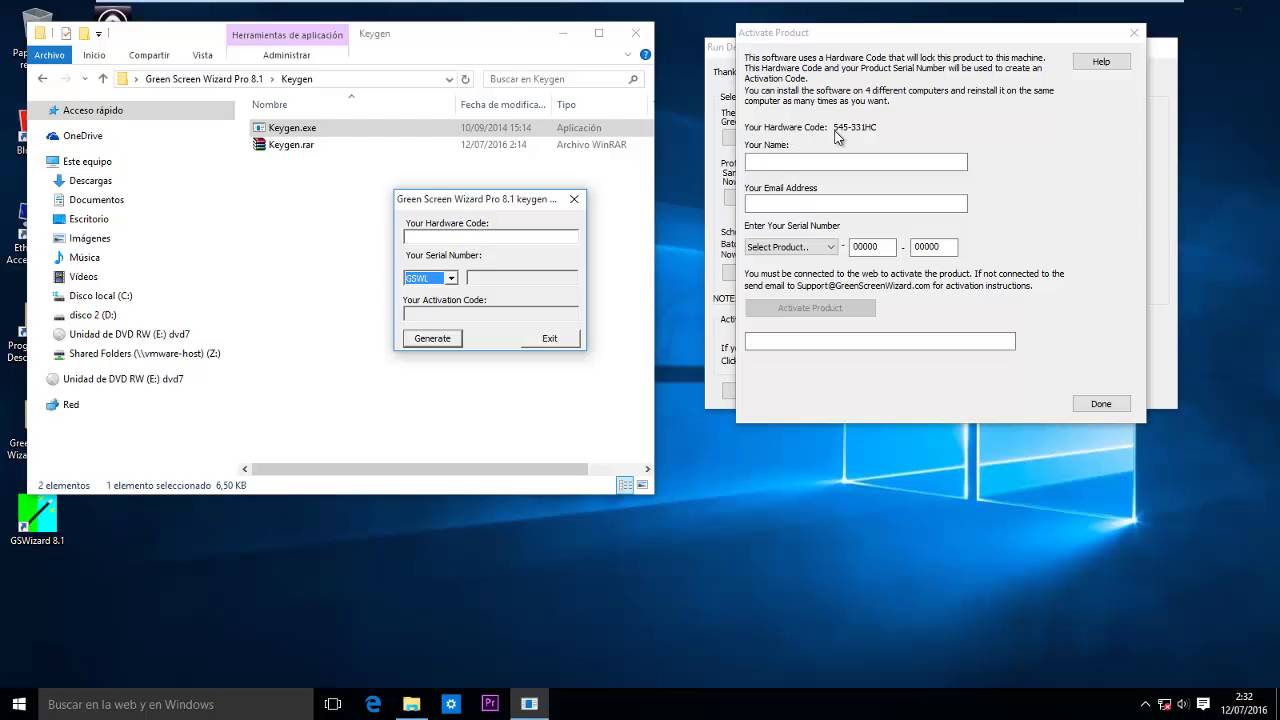Sort by Fecha de modificación column
The width and height of the screenshot is (1280, 720).
pos(502,104)
